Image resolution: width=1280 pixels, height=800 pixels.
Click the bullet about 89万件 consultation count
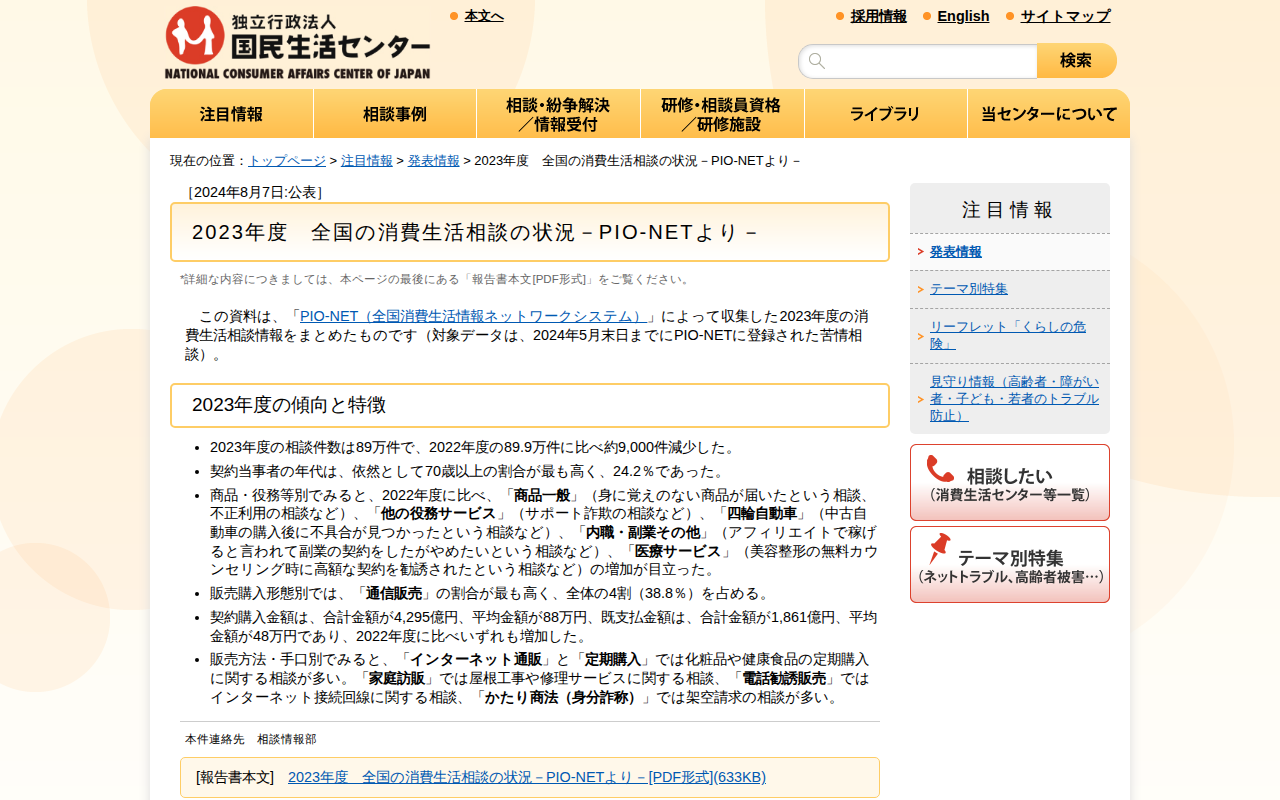tap(475, 447)
